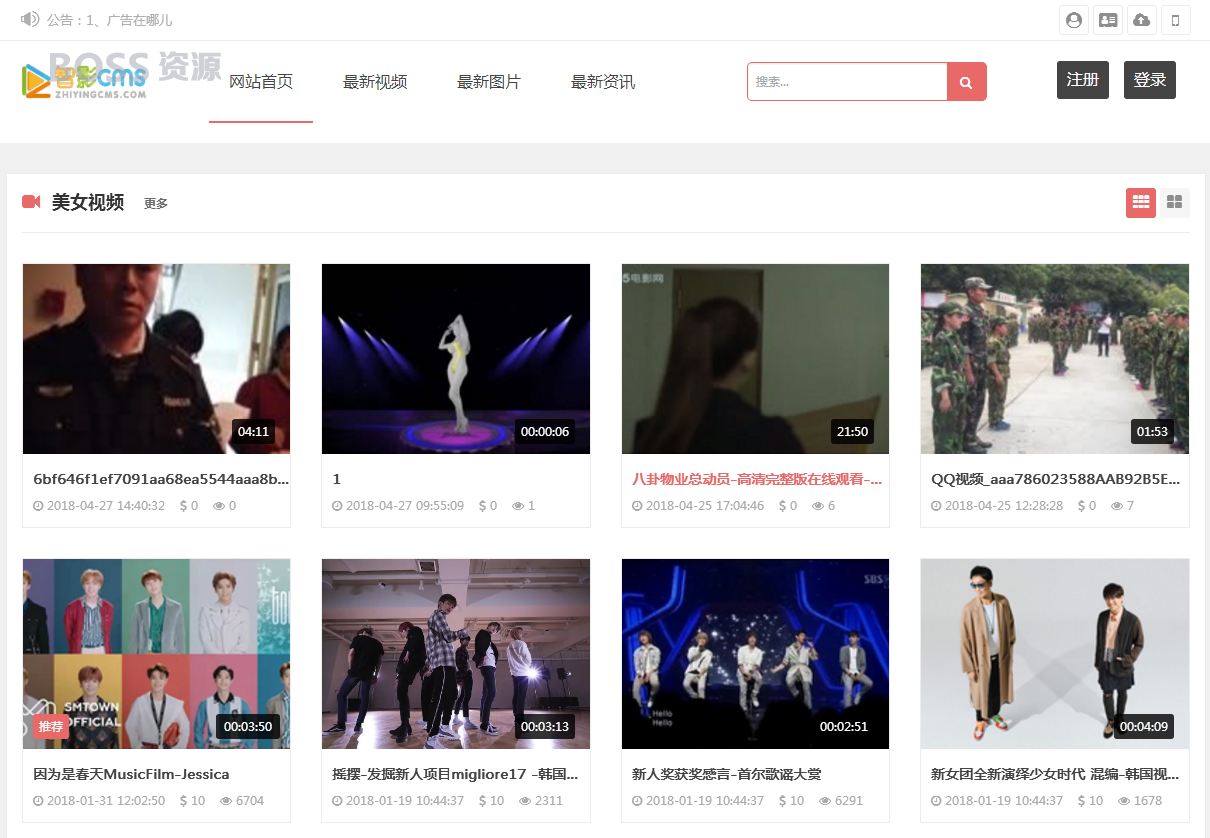Click the title QQ视频_aaa786023588AAB92B5E...
1210x838 pixels.
[1055, 479]
